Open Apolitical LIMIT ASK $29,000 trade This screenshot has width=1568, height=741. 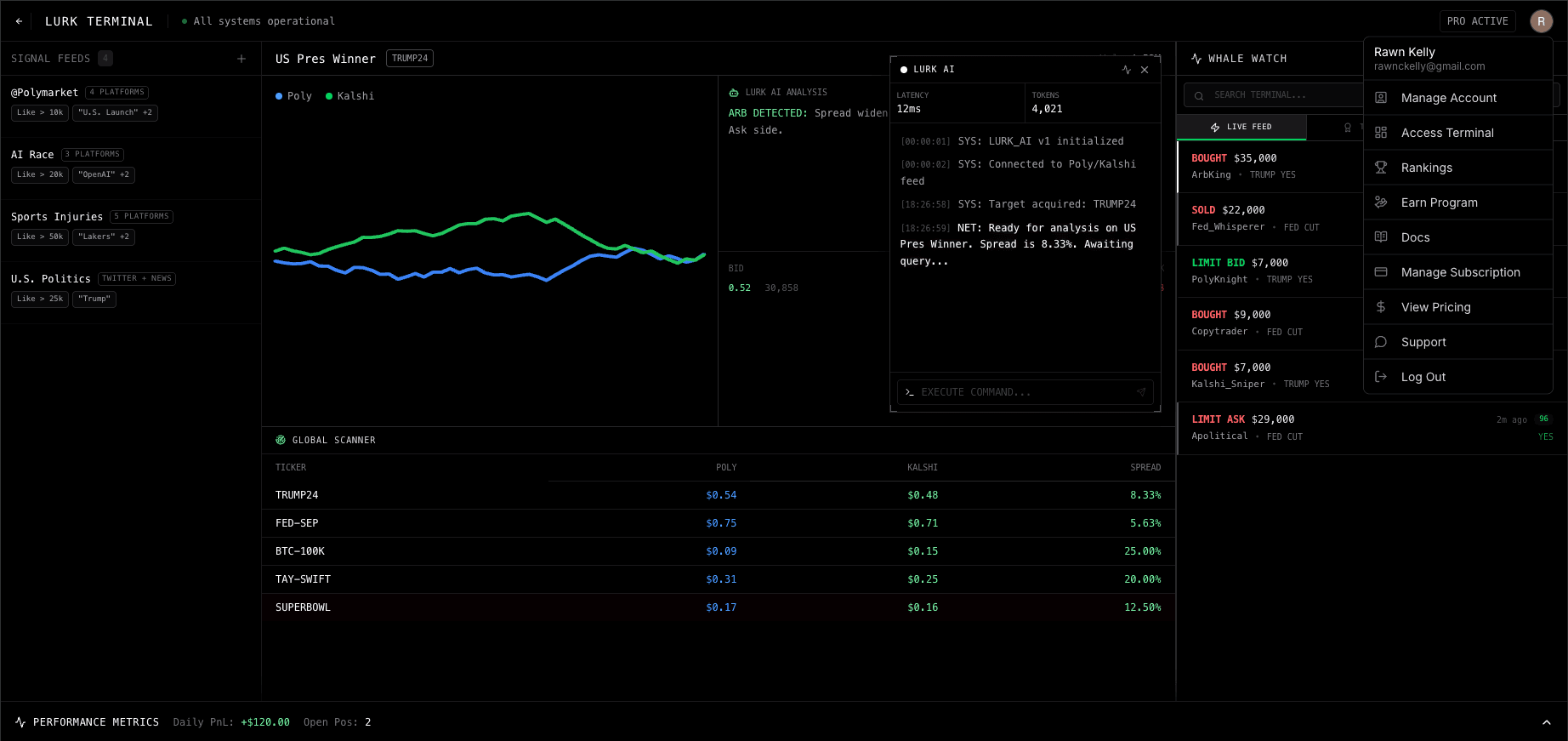click(1372, 428)
